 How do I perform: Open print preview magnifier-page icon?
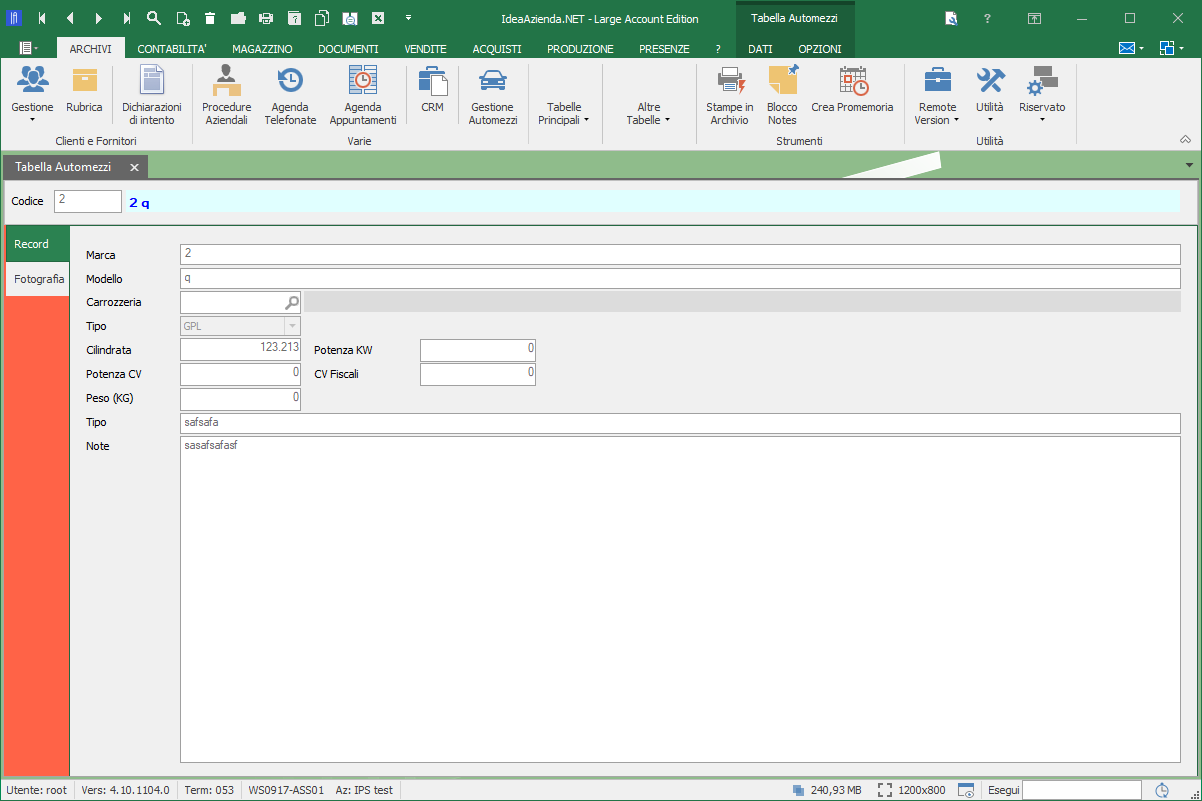coord(350,18)
